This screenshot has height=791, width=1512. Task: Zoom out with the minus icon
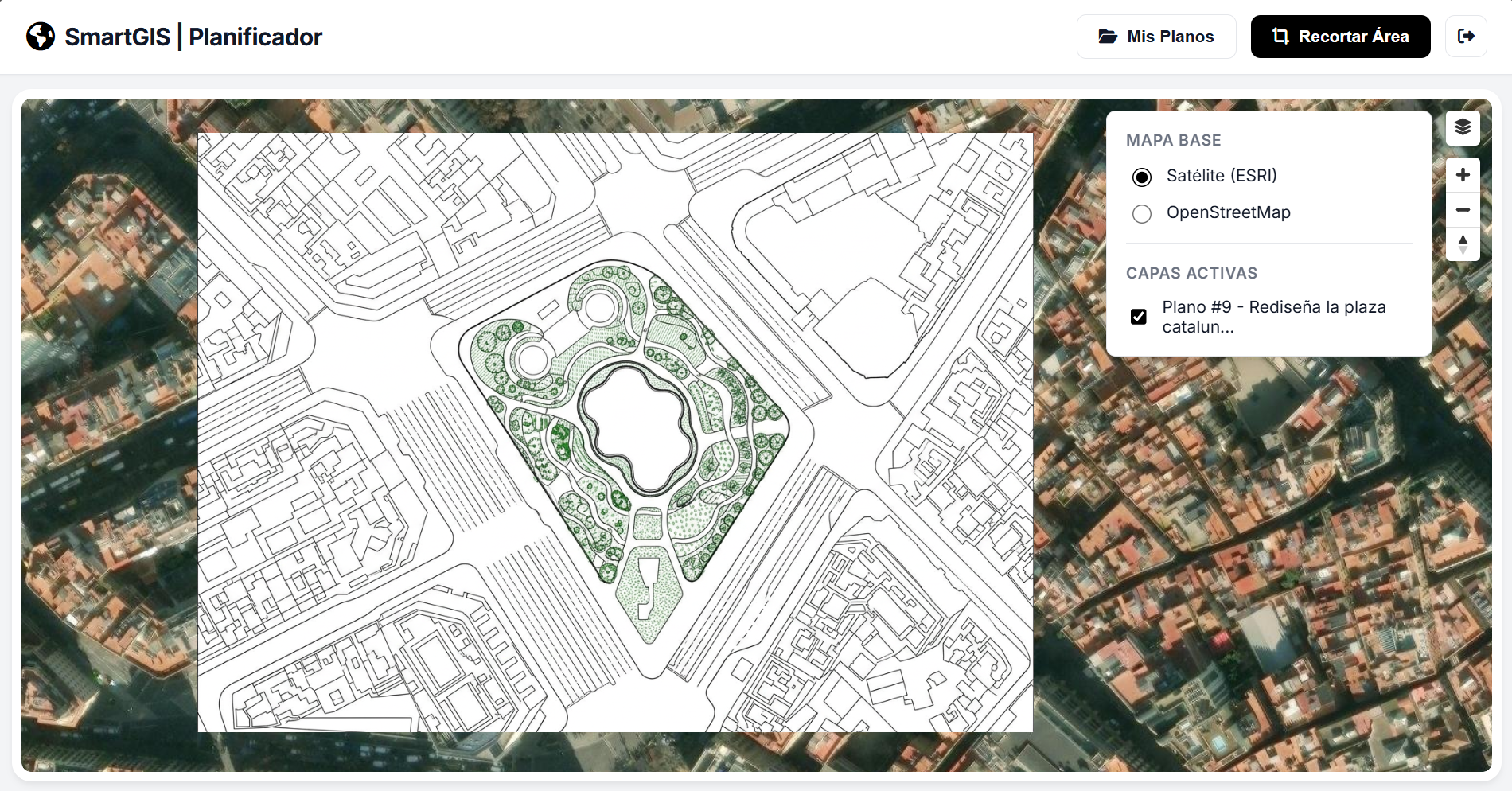click(1463, 209)
